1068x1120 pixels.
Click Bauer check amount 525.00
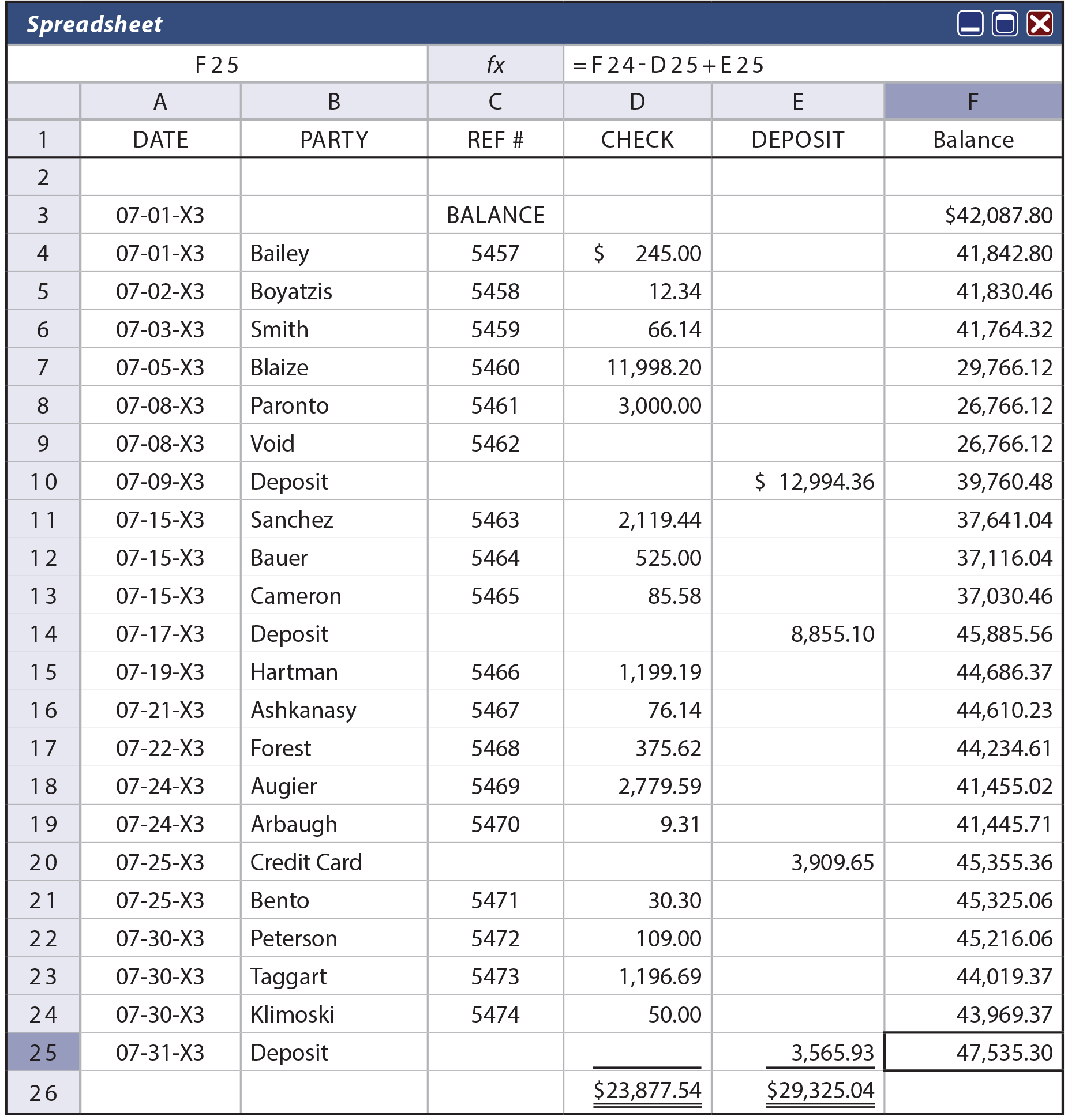pos(638,557)
